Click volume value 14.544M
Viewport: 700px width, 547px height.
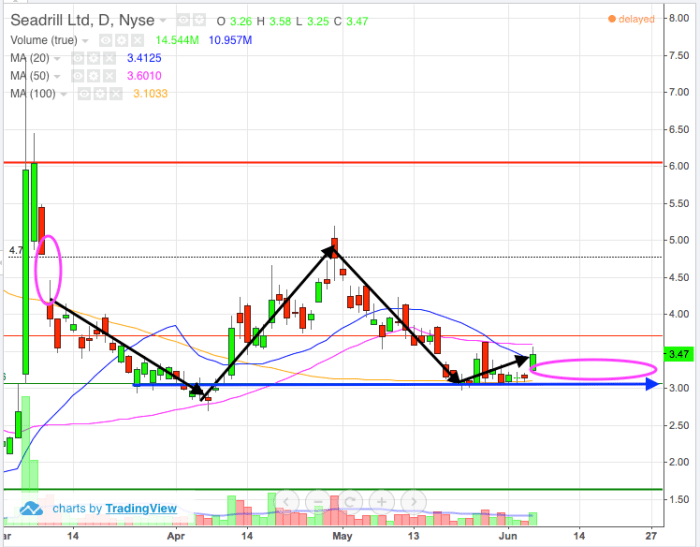click(177, 40)
